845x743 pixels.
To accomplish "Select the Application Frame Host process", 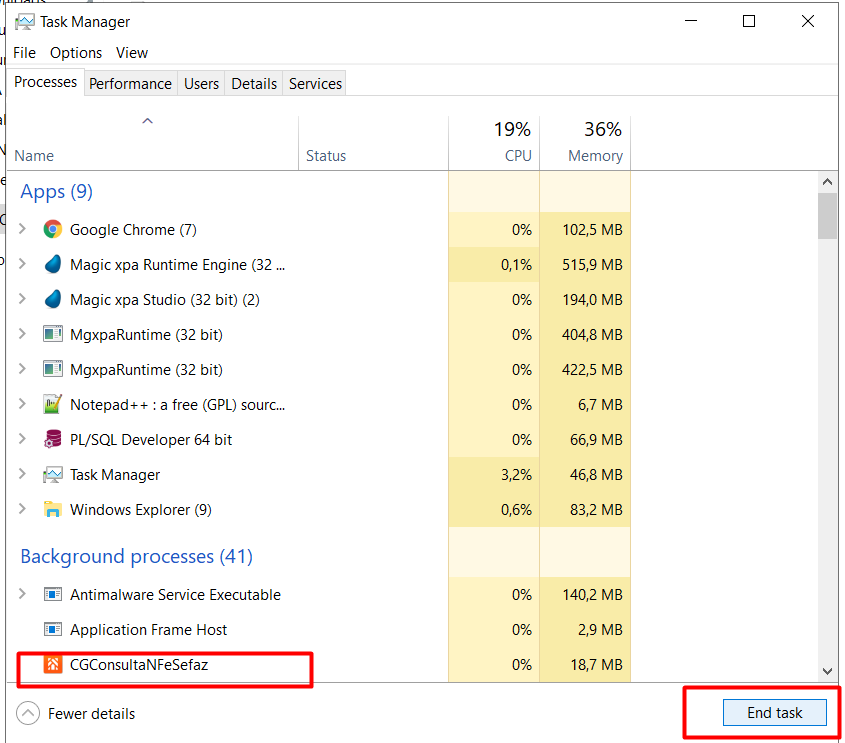I will coord(148,630).
